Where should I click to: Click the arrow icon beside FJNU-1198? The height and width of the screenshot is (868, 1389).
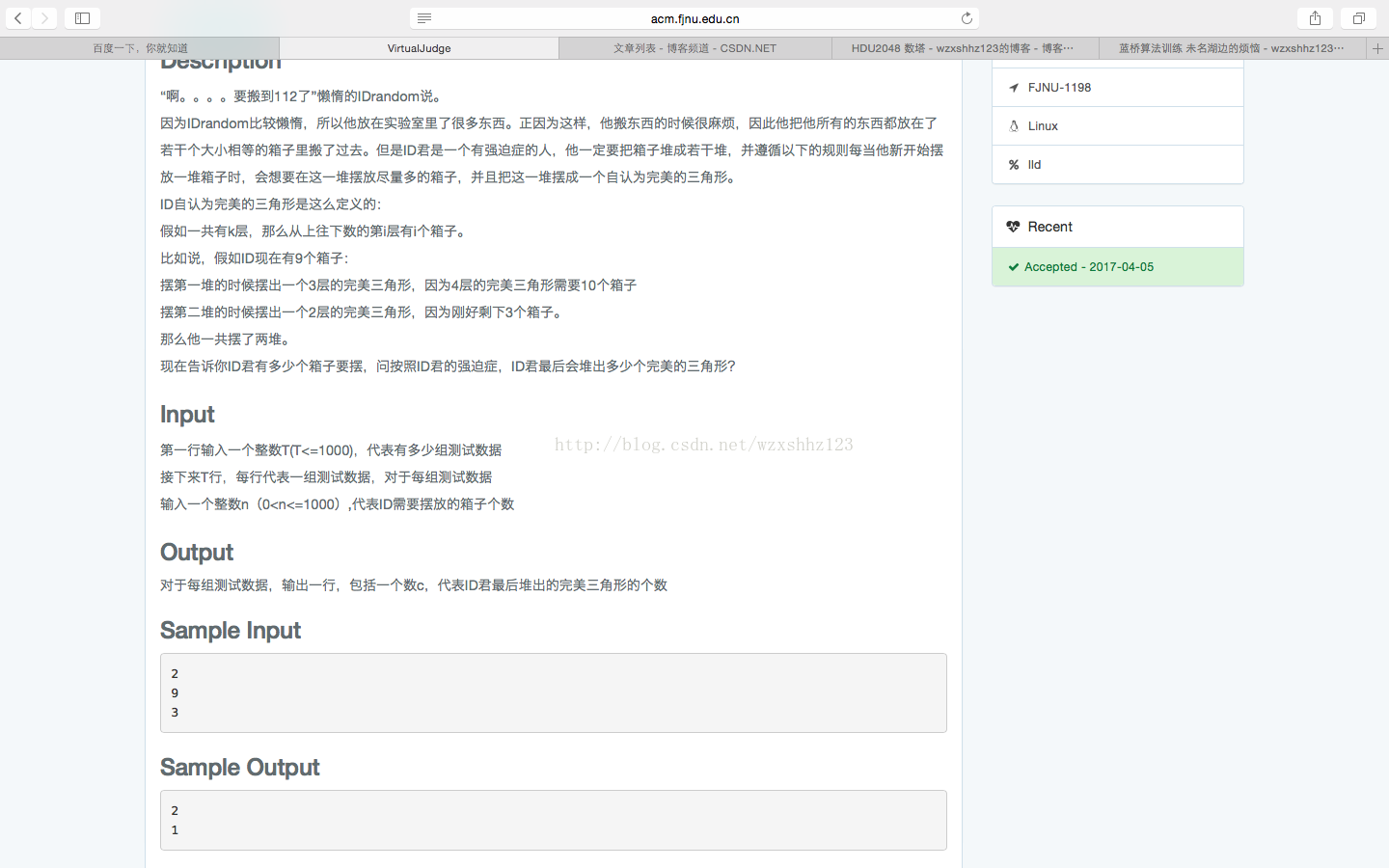pos(1014,88)
